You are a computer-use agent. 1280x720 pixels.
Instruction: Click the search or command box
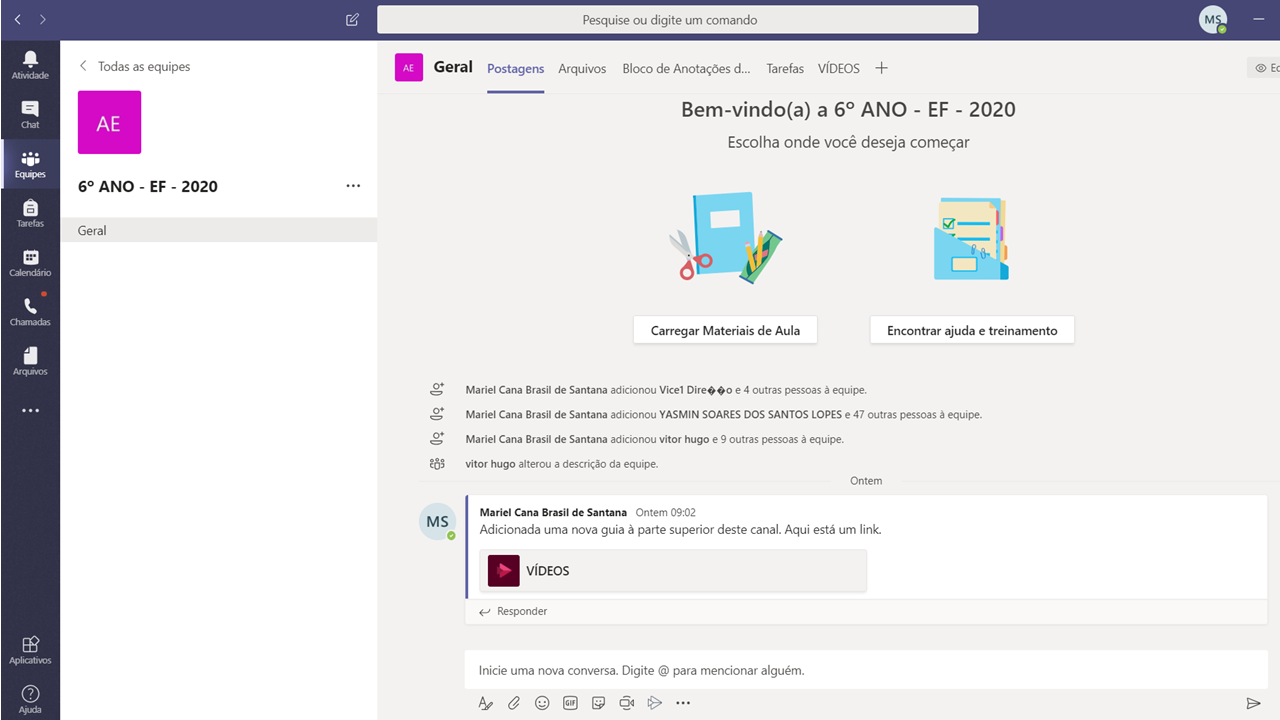coord(678,20)
